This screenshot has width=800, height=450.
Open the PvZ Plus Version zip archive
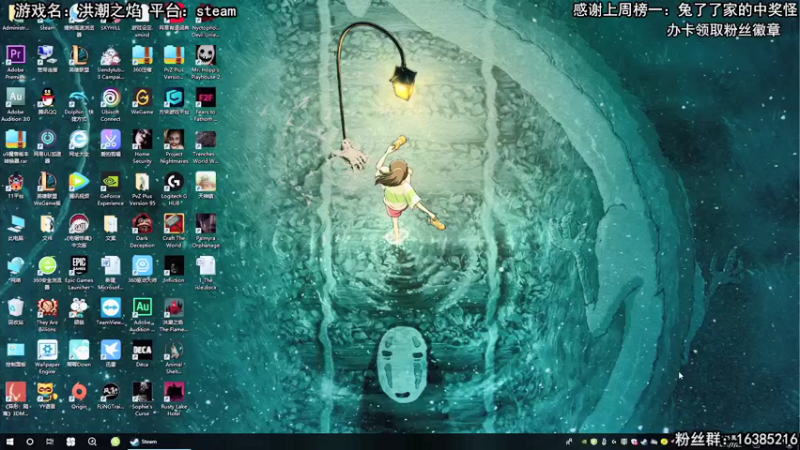pos(174,62)
